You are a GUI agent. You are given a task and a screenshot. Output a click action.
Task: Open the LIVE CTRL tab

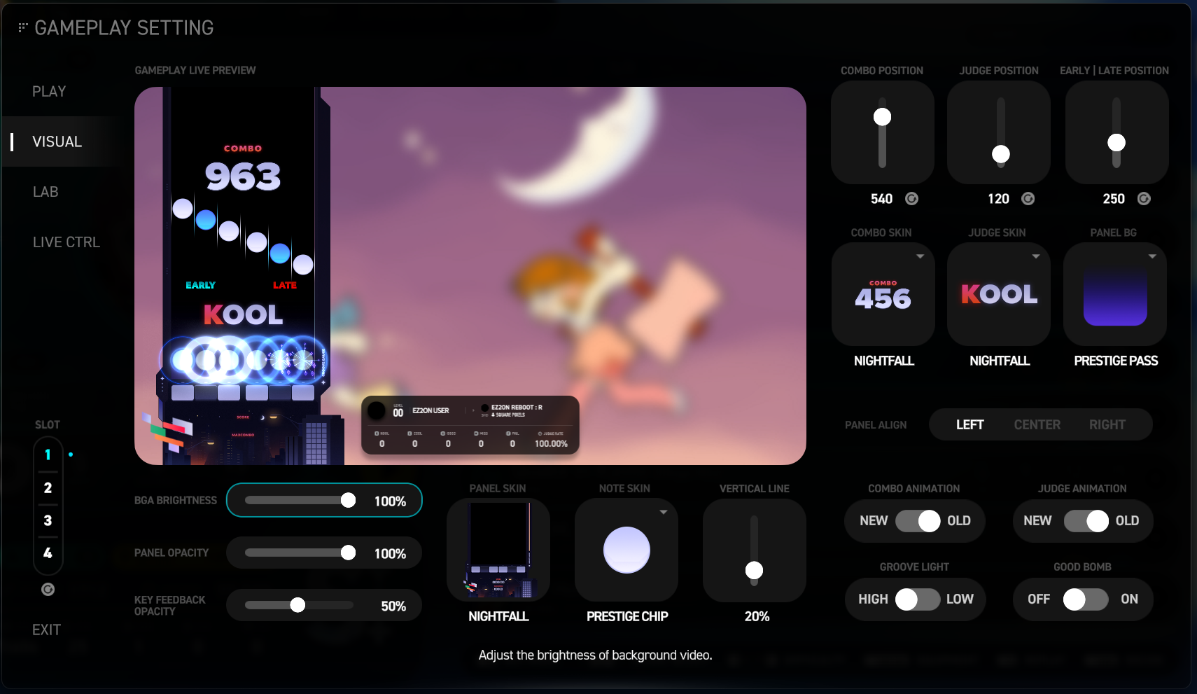66,242
